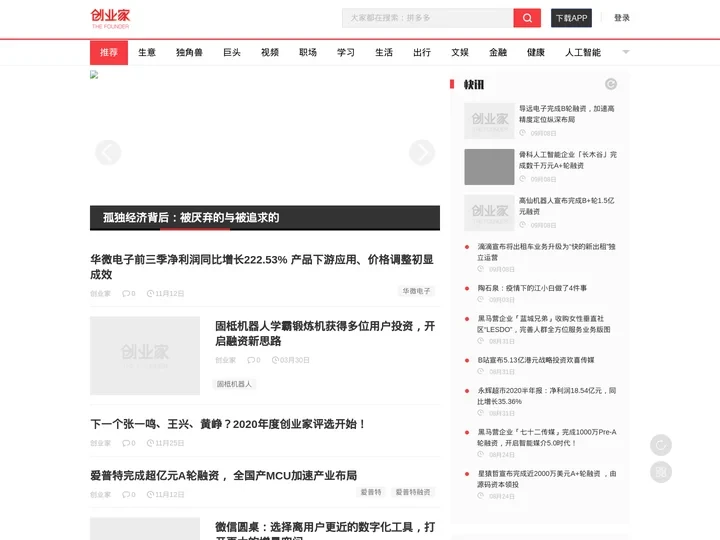Click the 下载APP button
The width and height of the screenshot is (720, 540).
(x=571, y=18)
